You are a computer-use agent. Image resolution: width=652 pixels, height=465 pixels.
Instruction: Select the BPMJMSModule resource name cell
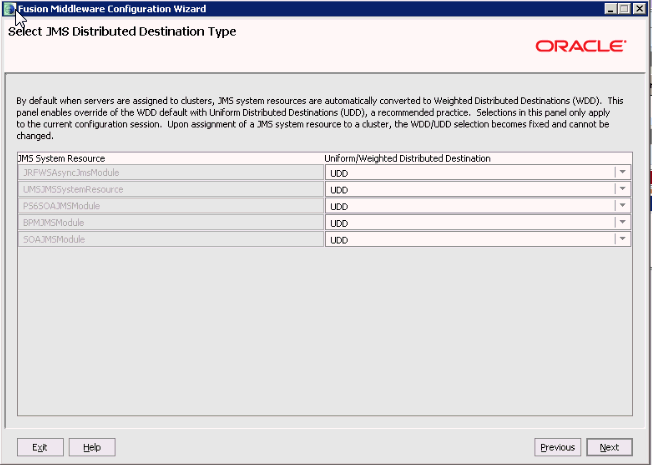click(170, 222)
